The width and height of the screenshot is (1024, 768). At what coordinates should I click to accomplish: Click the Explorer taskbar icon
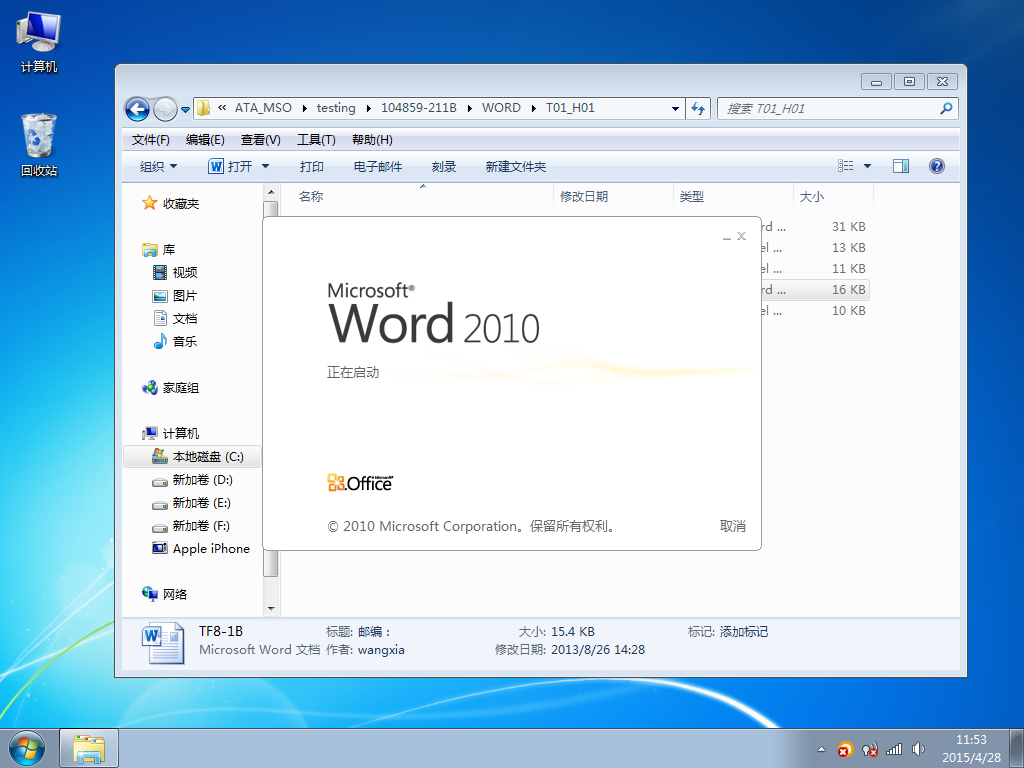coord(89,748)
